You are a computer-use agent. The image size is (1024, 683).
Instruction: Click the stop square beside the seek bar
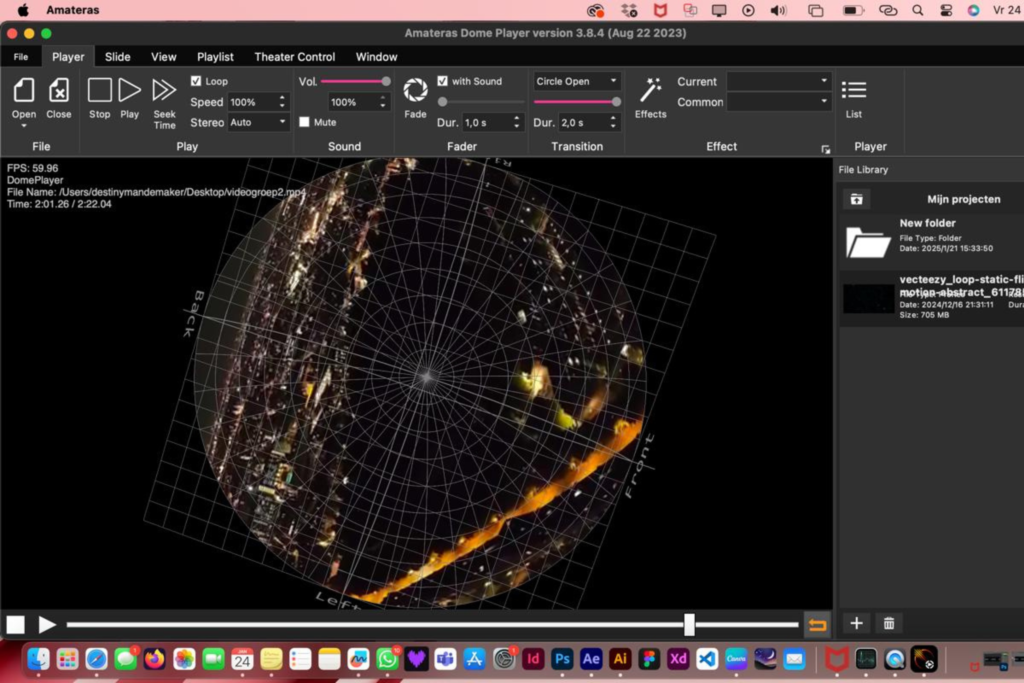click(x=16, y=625)
